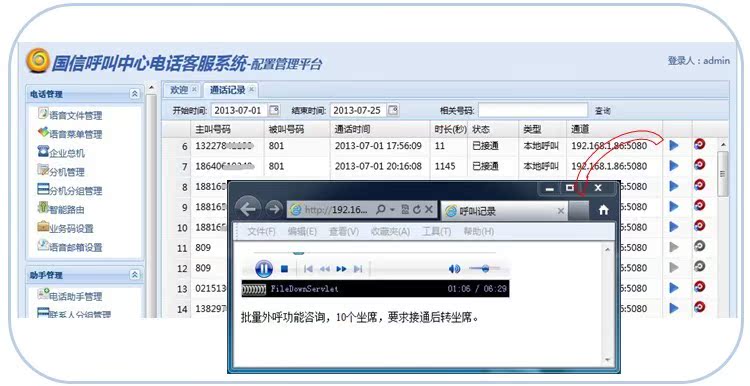Play the recording for row 10
Viewport: 750px width, 386px height.
click(674, 227)
